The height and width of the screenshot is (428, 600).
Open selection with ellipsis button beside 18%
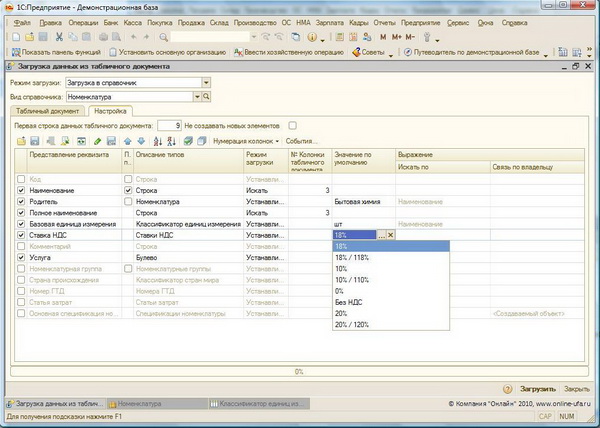[x=382, y=235]
